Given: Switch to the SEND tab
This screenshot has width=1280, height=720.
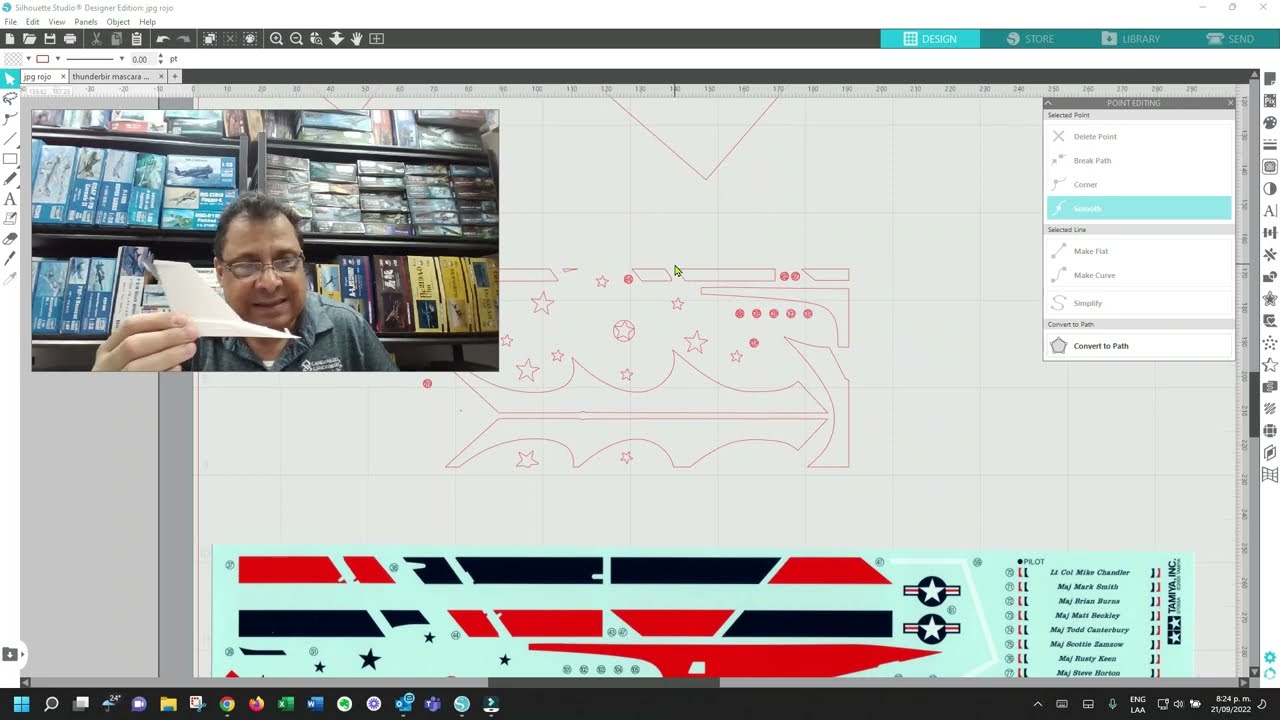Looking at the screenshot, I should (1230, 39).
